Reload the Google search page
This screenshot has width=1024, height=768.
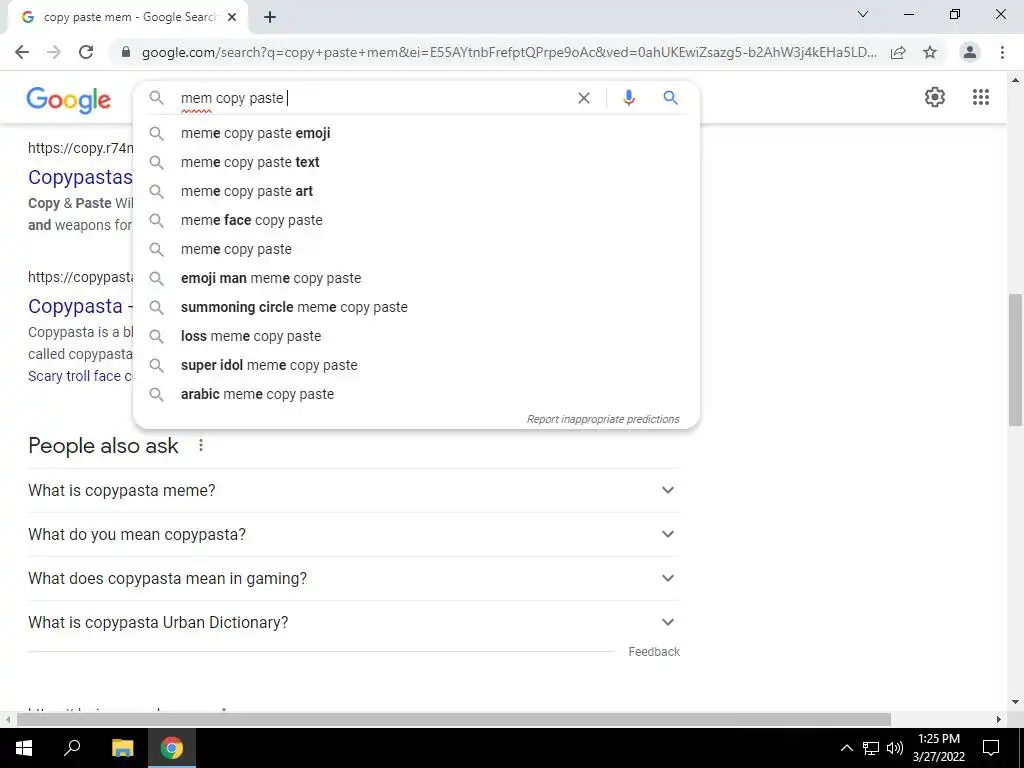point(86,52)
